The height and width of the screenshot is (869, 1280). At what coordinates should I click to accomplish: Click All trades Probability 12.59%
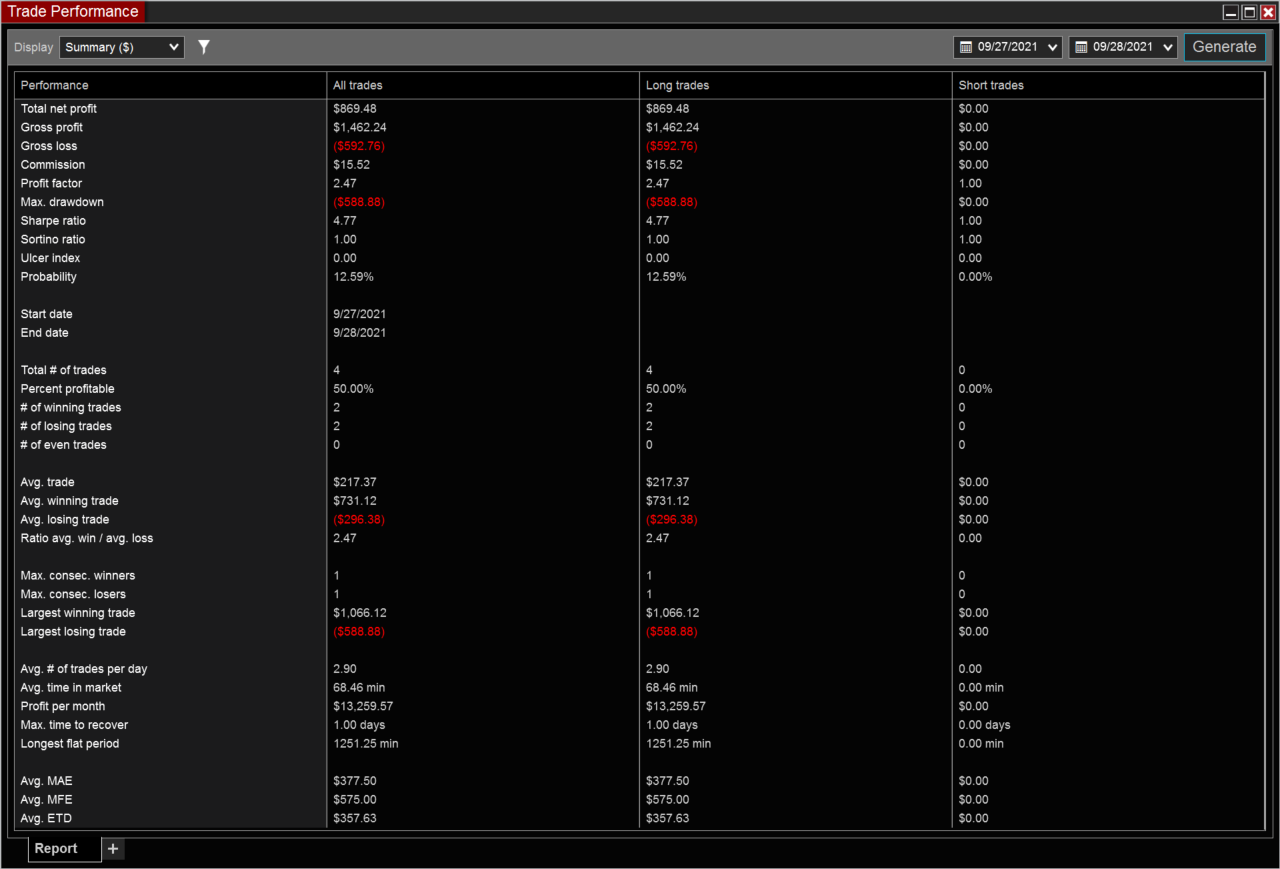pos(353,276)
